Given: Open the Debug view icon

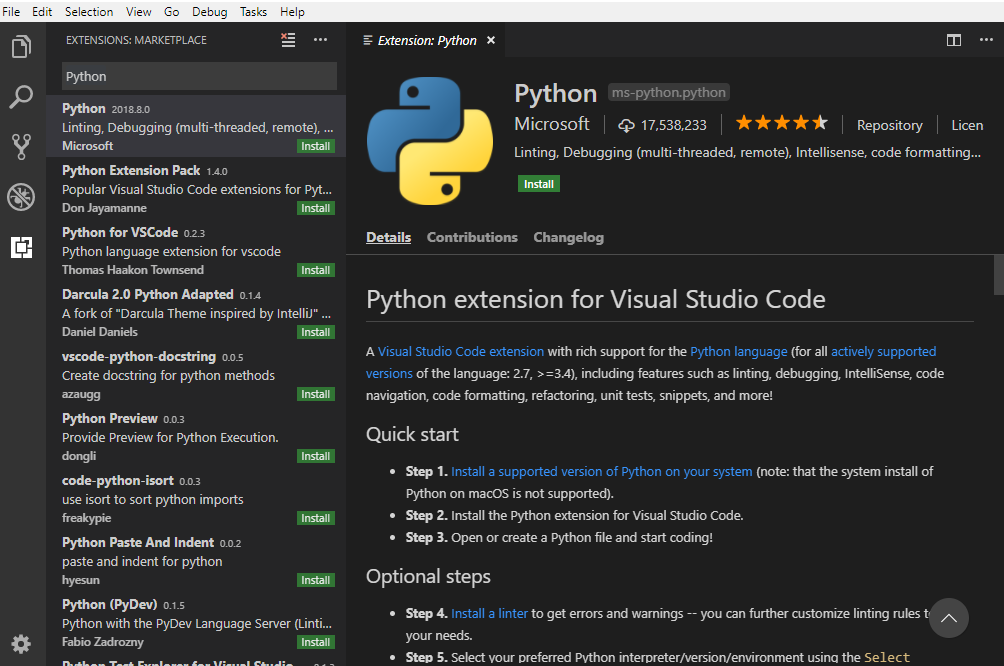Looking at the screenshot, I should pos(21,197).
